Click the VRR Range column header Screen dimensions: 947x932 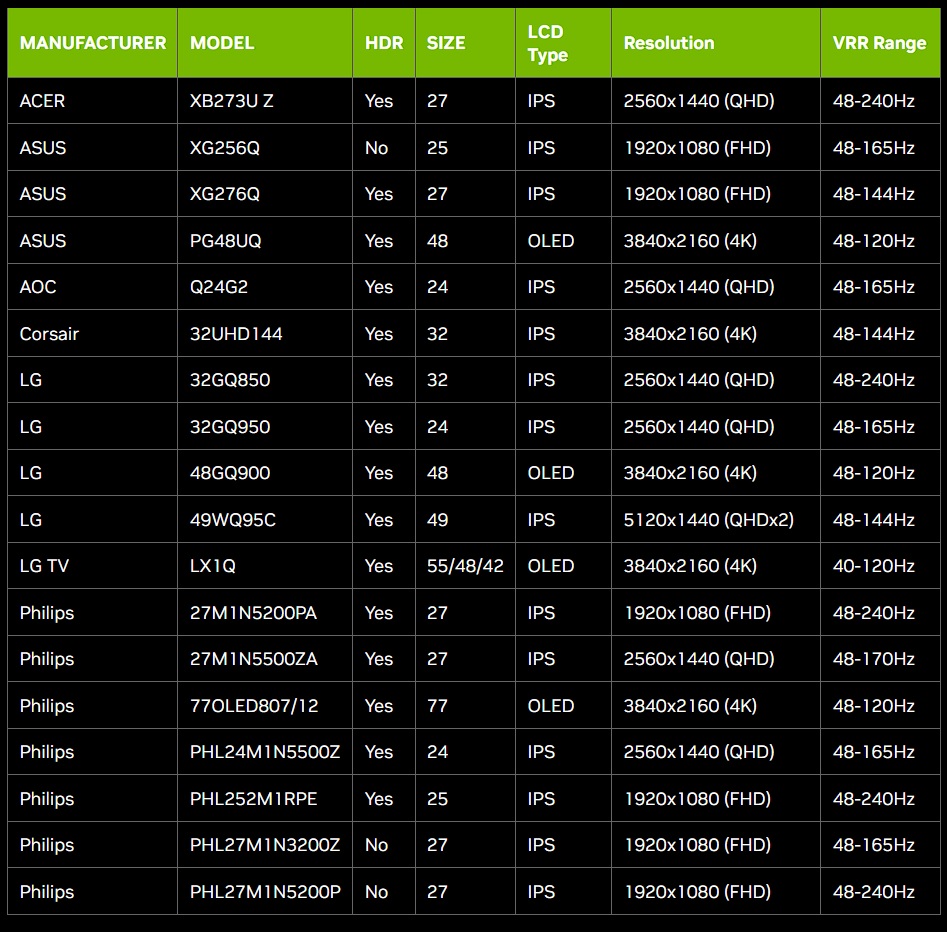881,43
